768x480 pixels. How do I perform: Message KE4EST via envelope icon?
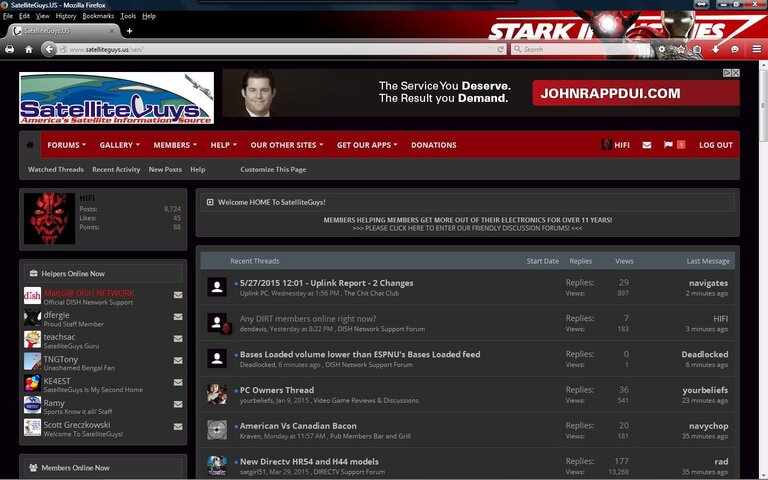click(x=178, y=383)
